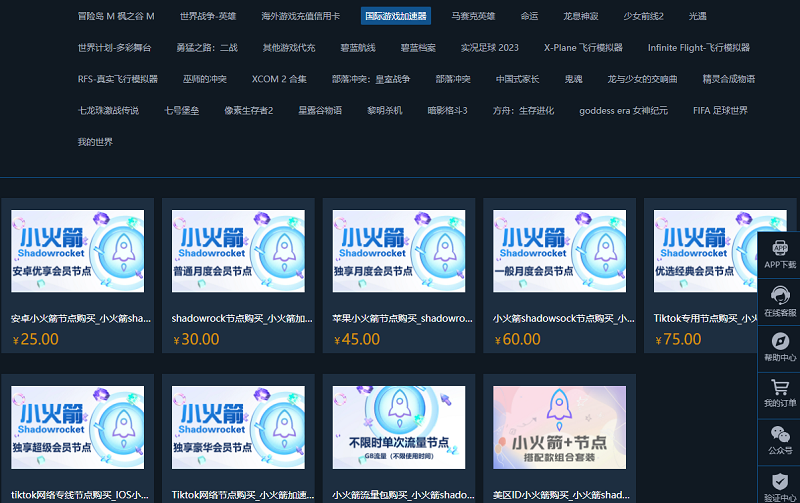The width and height of the screenshot is (800, 503).
Task: Select the 冒险岛 M 枫之谷 M category
Action: point(116,16)
